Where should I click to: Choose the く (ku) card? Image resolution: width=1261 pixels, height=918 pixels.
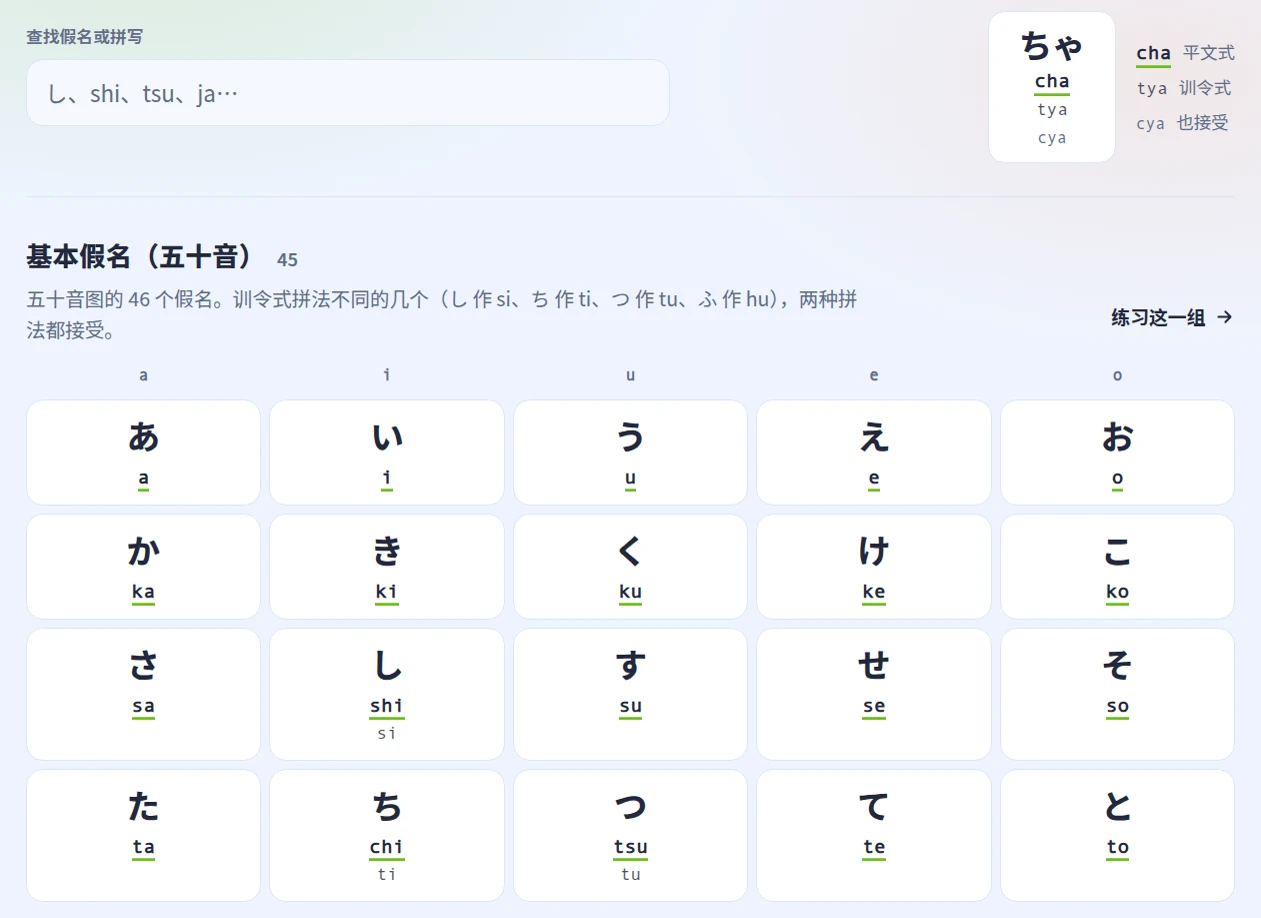point(630,567)
